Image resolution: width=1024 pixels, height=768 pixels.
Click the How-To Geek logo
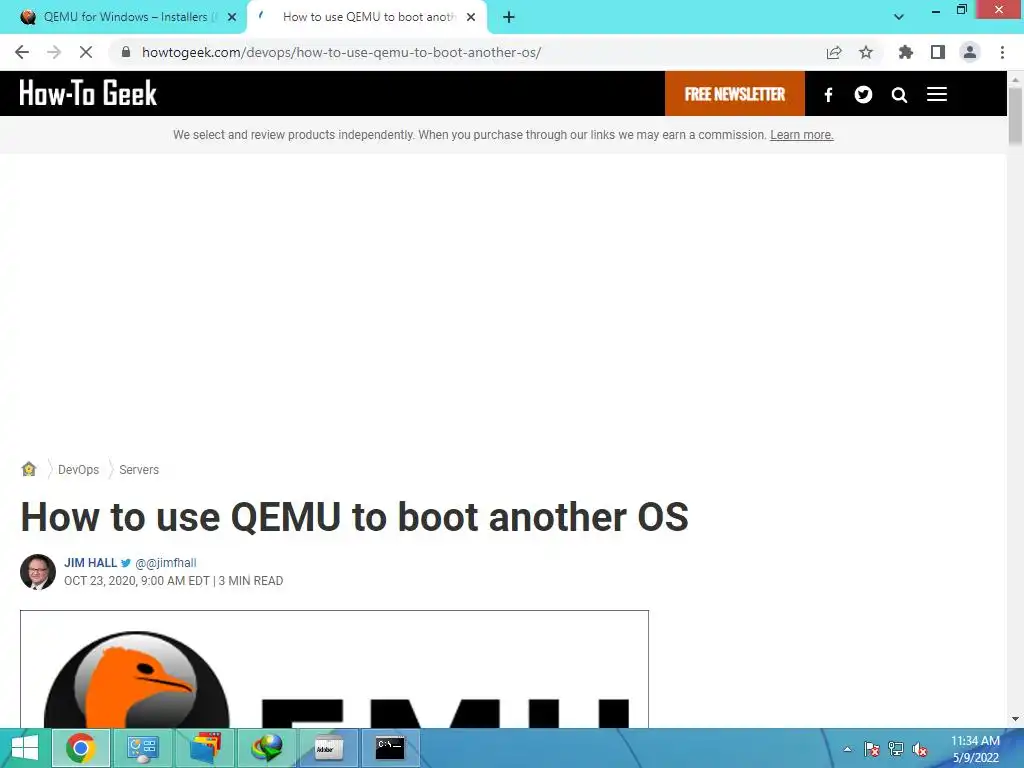(88, 93)
